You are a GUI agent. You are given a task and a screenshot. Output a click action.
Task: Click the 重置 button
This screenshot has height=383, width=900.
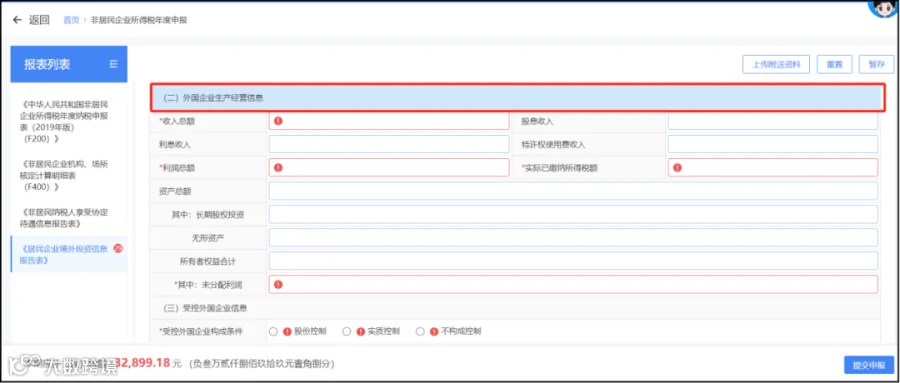coord(835,64)
